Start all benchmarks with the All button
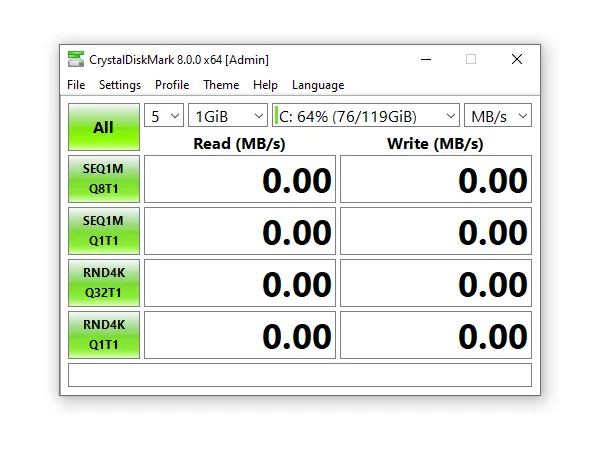This screenshot has width=610, height=457. tap(104, 127)
